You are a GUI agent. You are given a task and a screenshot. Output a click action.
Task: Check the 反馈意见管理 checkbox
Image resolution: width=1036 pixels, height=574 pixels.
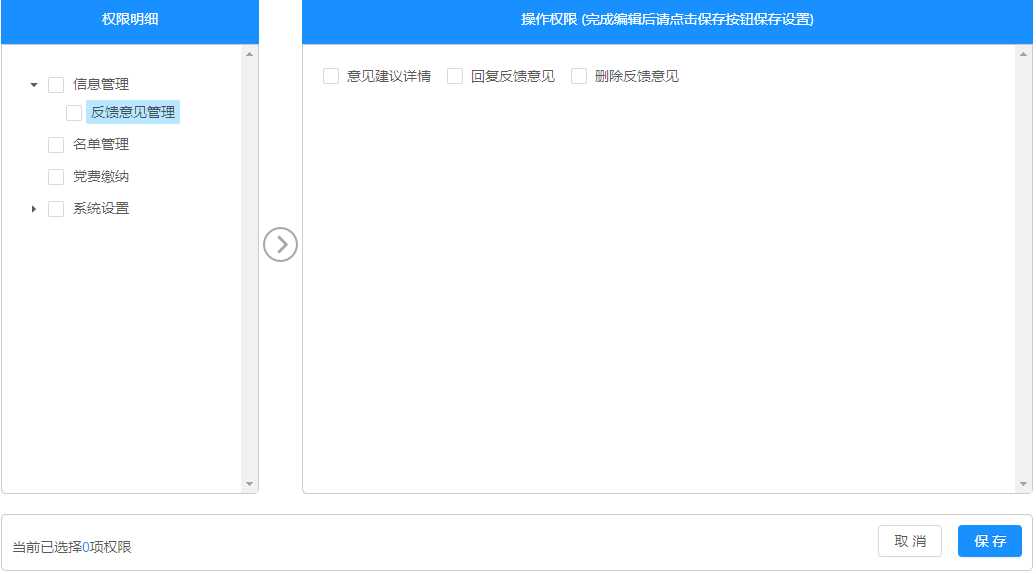point(74,113)
